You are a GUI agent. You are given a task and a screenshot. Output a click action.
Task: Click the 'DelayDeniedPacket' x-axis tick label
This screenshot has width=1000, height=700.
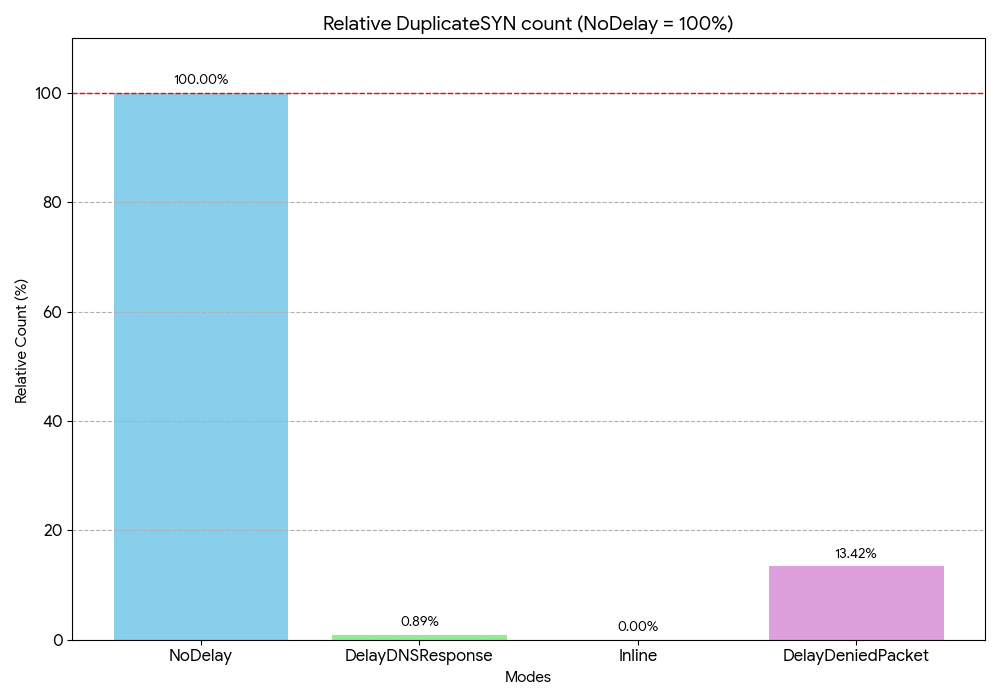click(x=856, y=655)
